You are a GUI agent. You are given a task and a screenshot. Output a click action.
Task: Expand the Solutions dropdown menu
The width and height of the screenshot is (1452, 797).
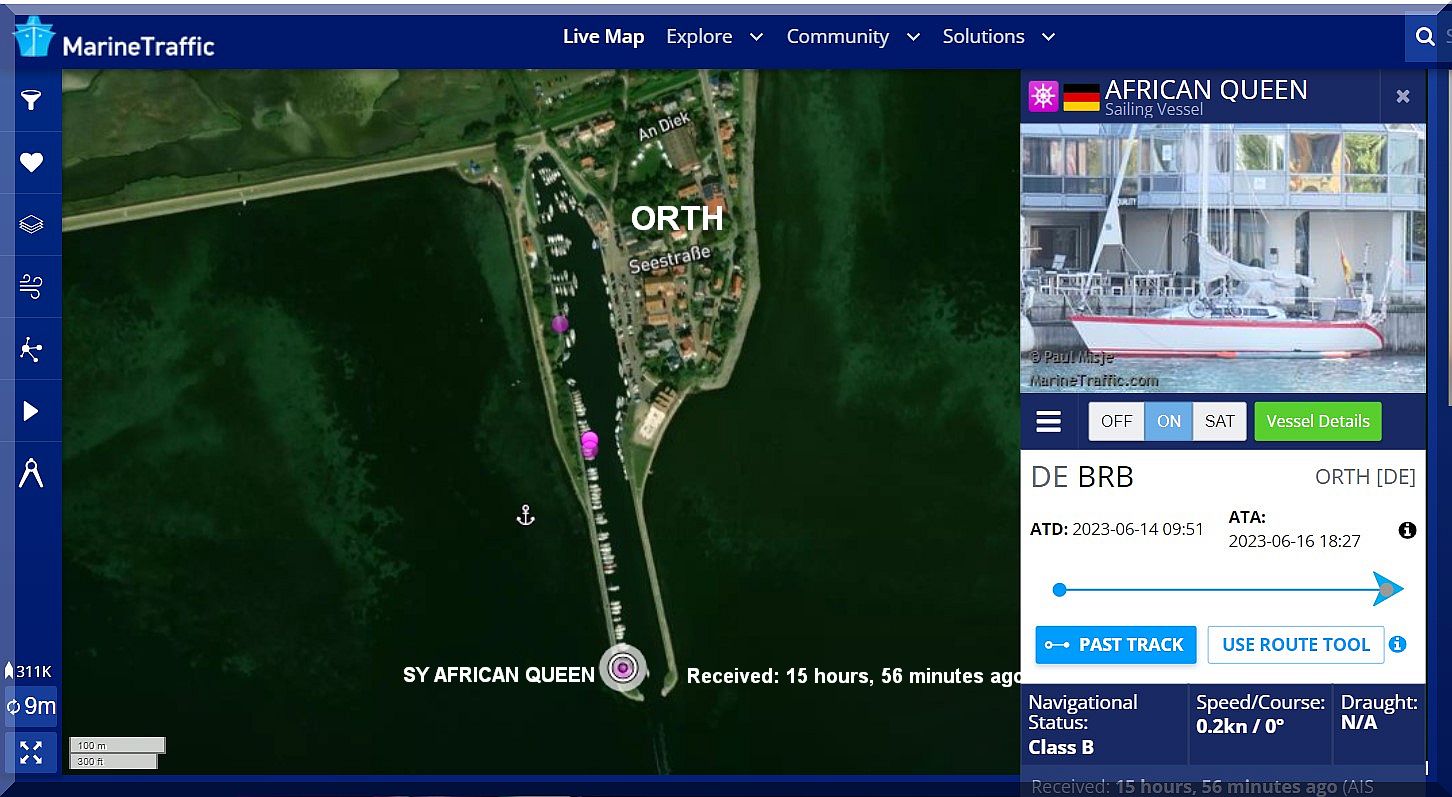click(998, 37)
